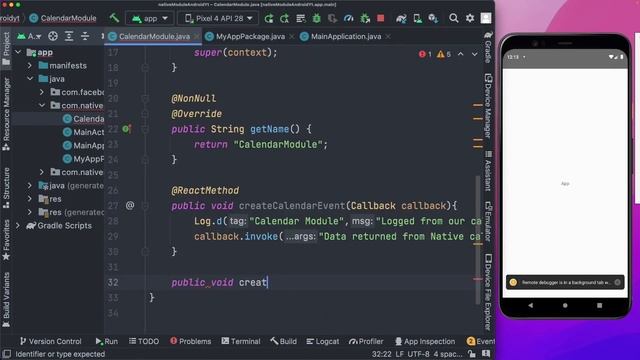The width and height of the screenshot is (640, 360).
Task: Click the user account avatar icon
Action: point(486,18)
